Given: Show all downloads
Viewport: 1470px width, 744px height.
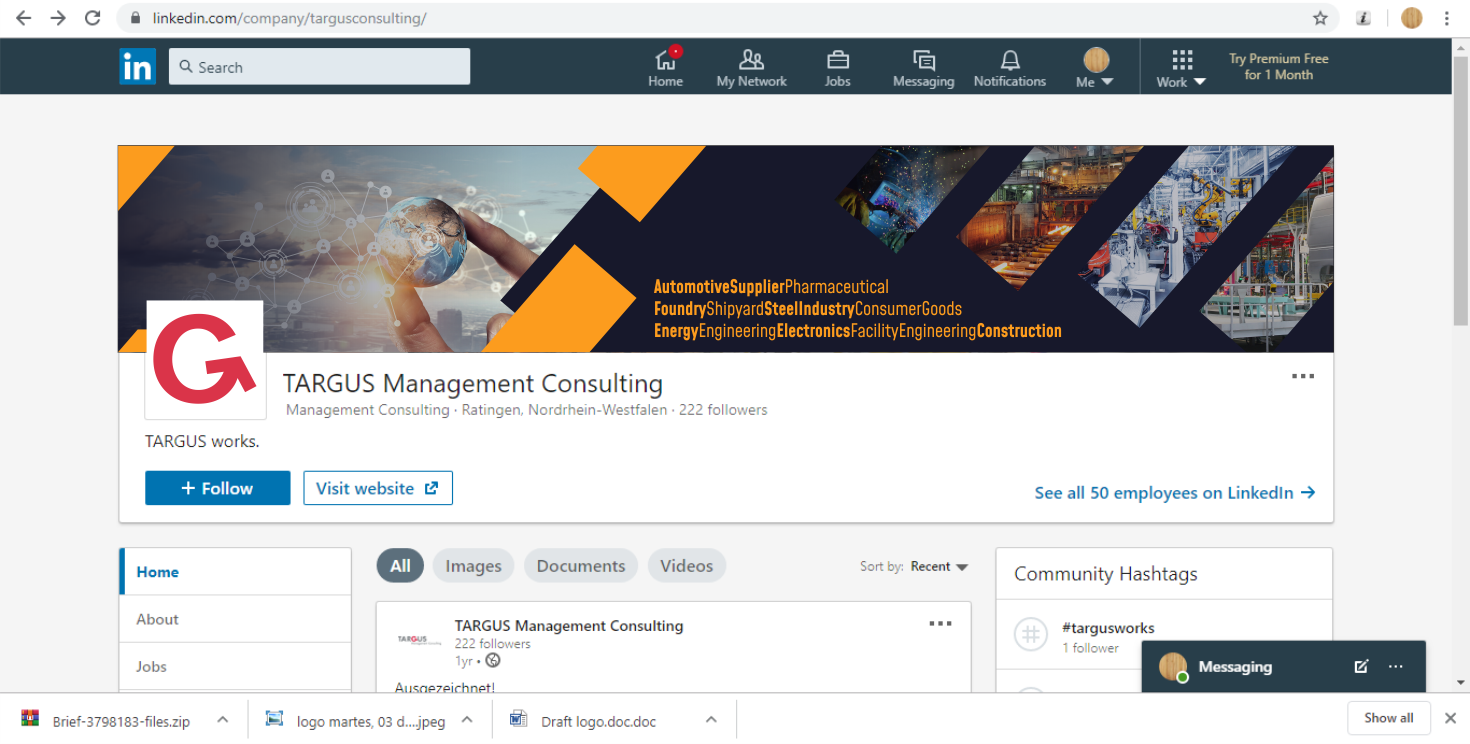Looking at the screenshot, I should click(1388, 718).
